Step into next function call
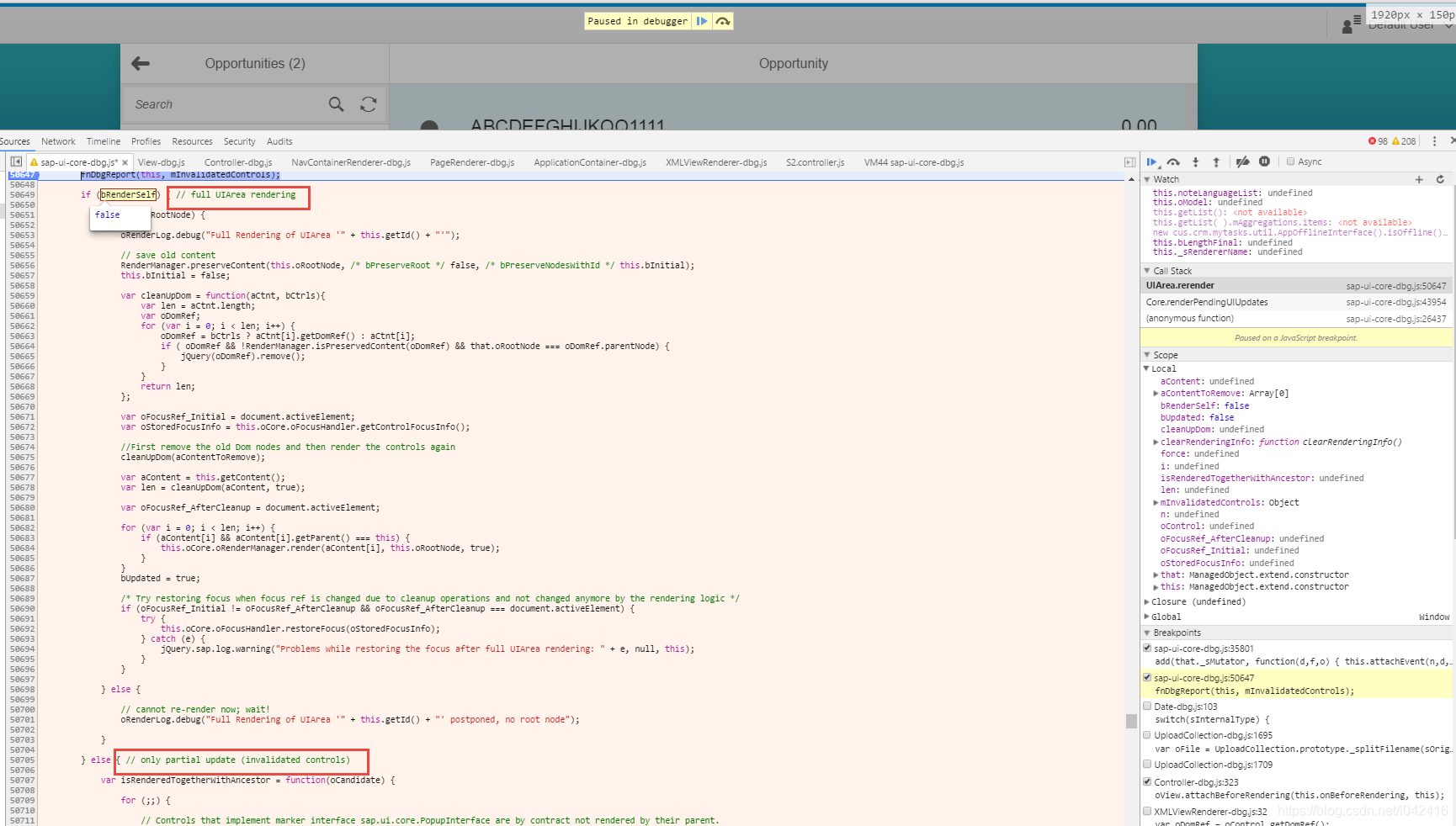The height and width of the screenshot is (826, 1456). coord(1195,161)
